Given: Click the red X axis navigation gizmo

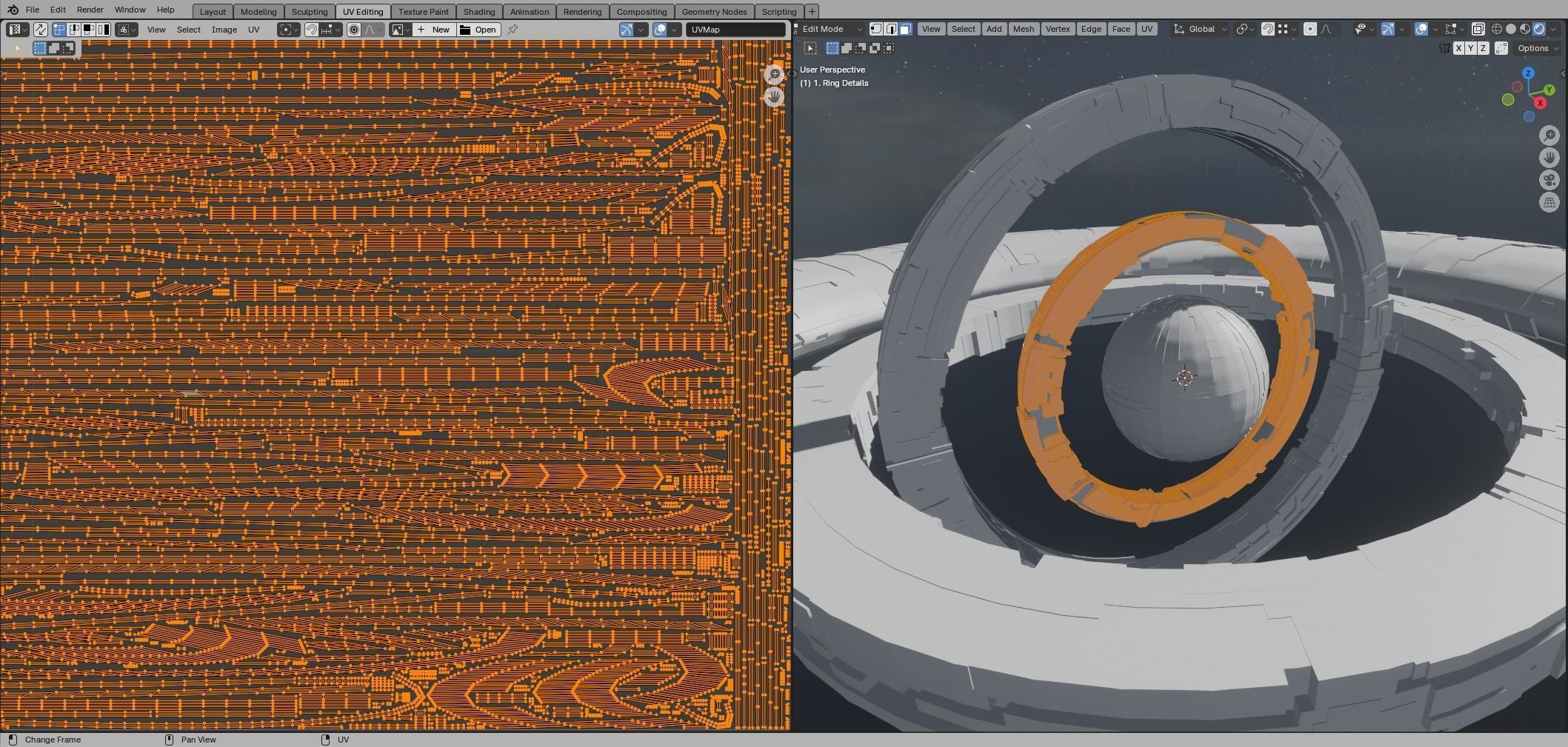Looking at the screenshot, I should (x=1541, y=103).
